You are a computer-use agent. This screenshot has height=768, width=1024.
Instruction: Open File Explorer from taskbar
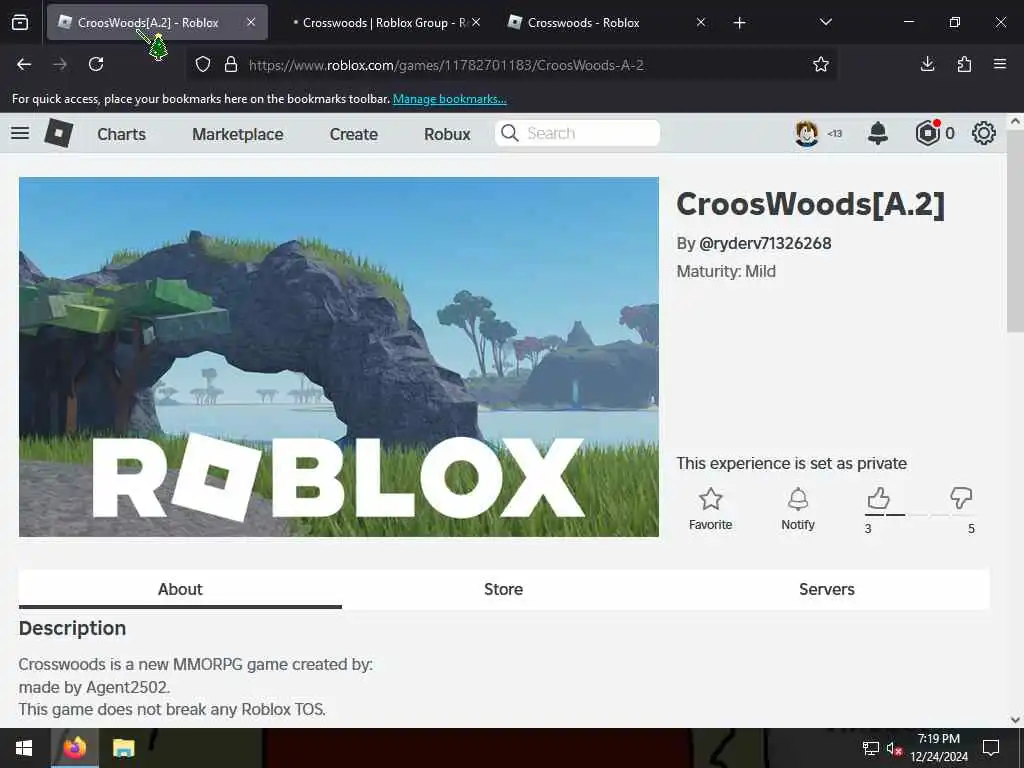tap(123, 748)
